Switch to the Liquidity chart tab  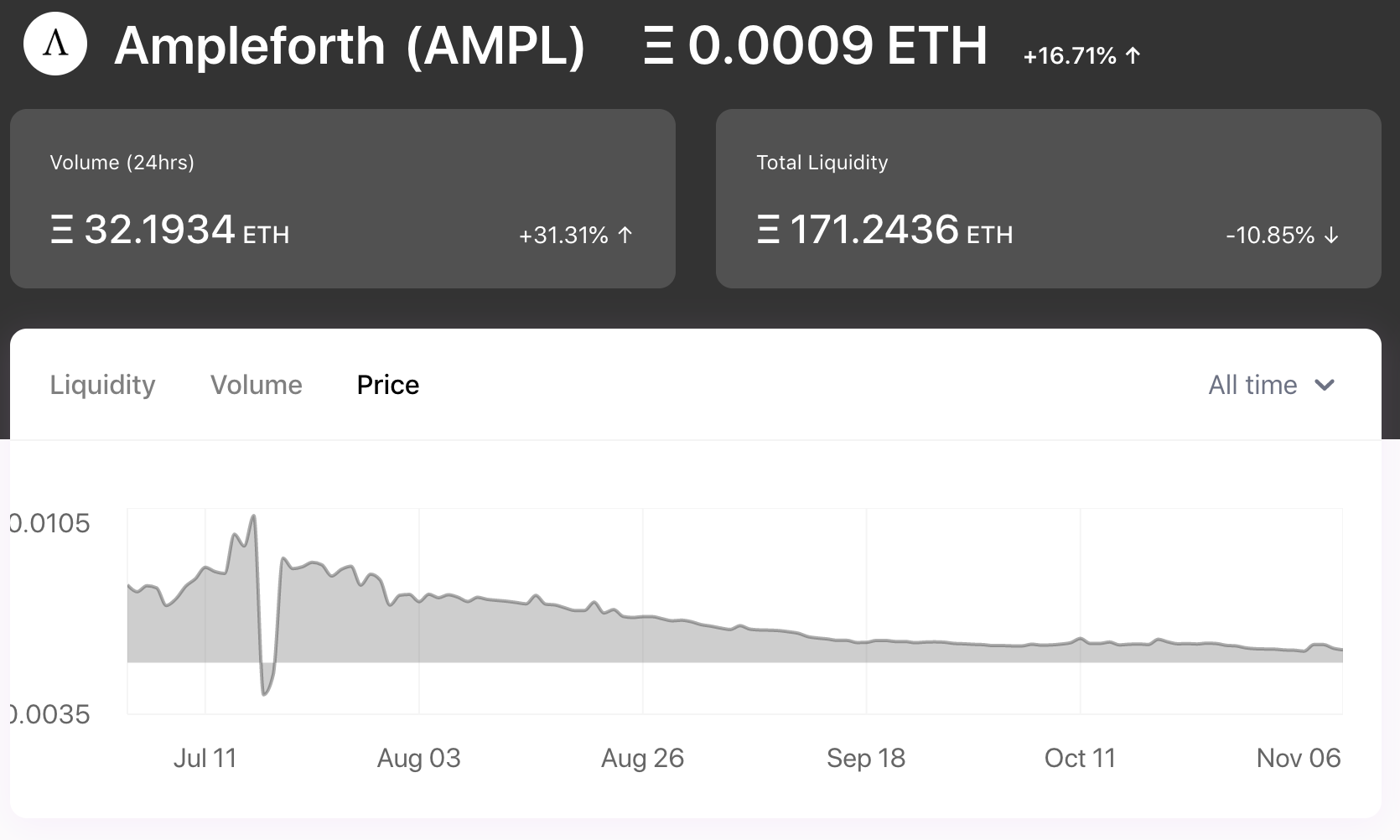(x=102, y=385)
